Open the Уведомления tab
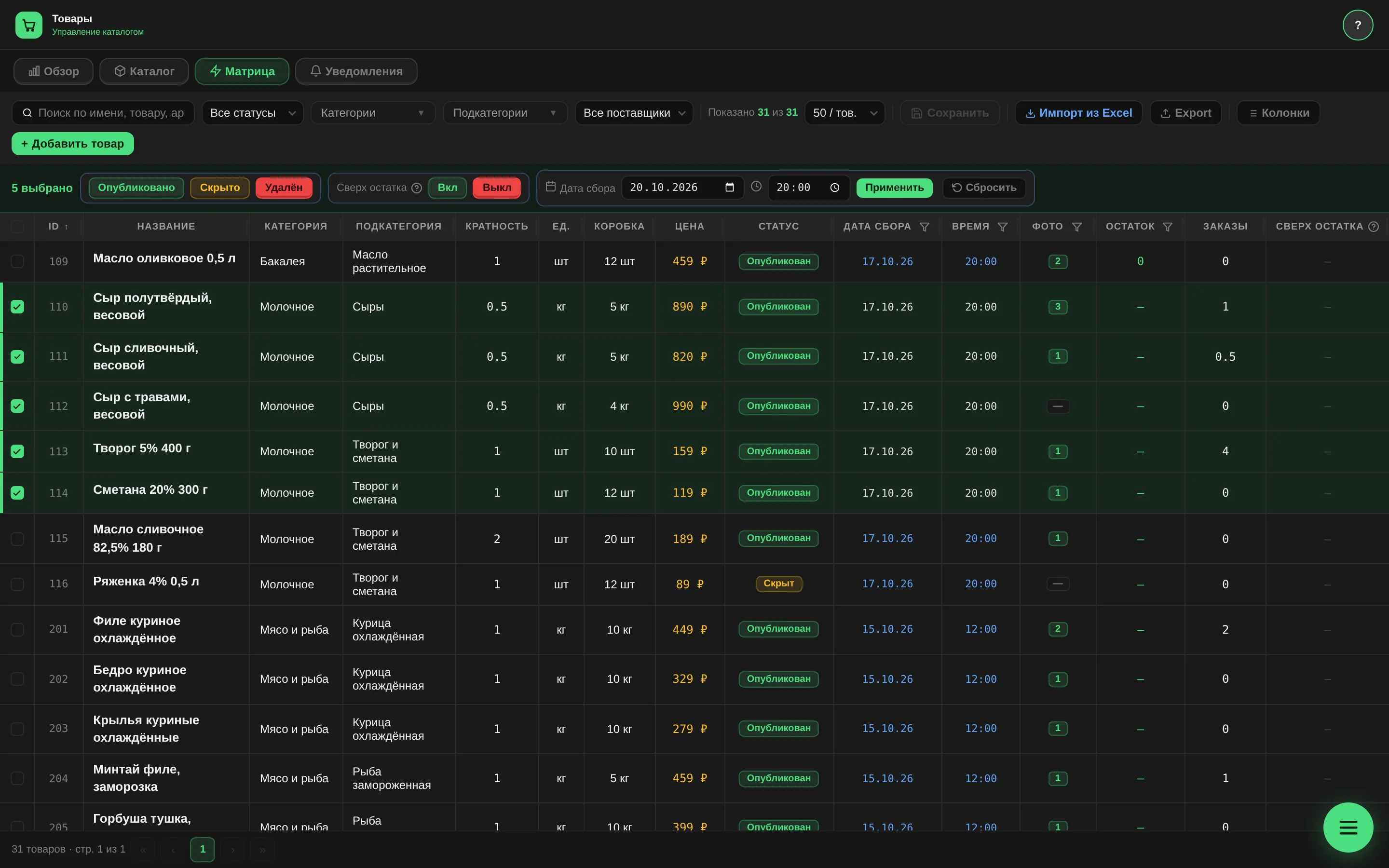1389x868 pixels. [356, 71]
